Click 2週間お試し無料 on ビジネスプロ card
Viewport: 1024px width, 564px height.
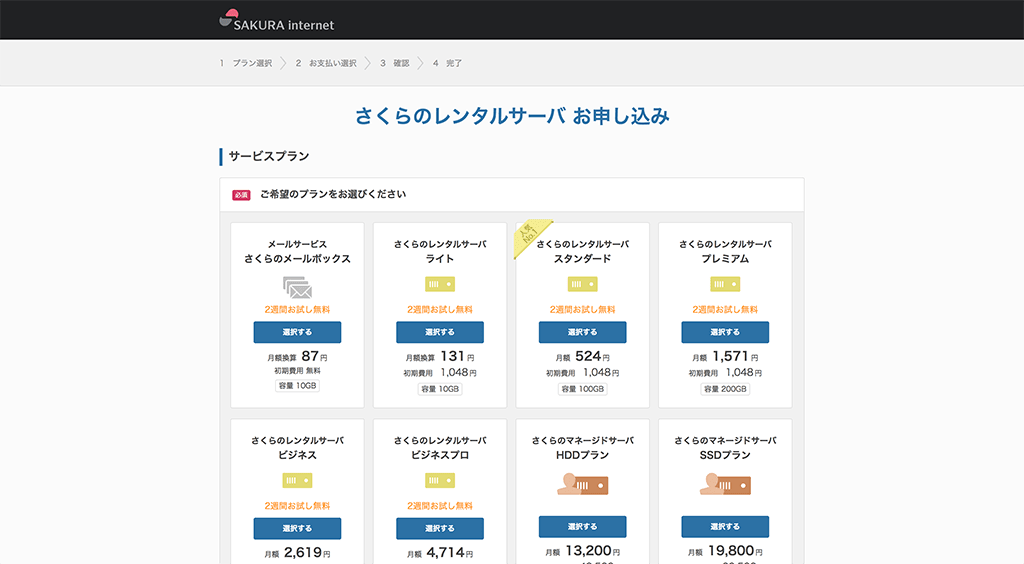440,506
